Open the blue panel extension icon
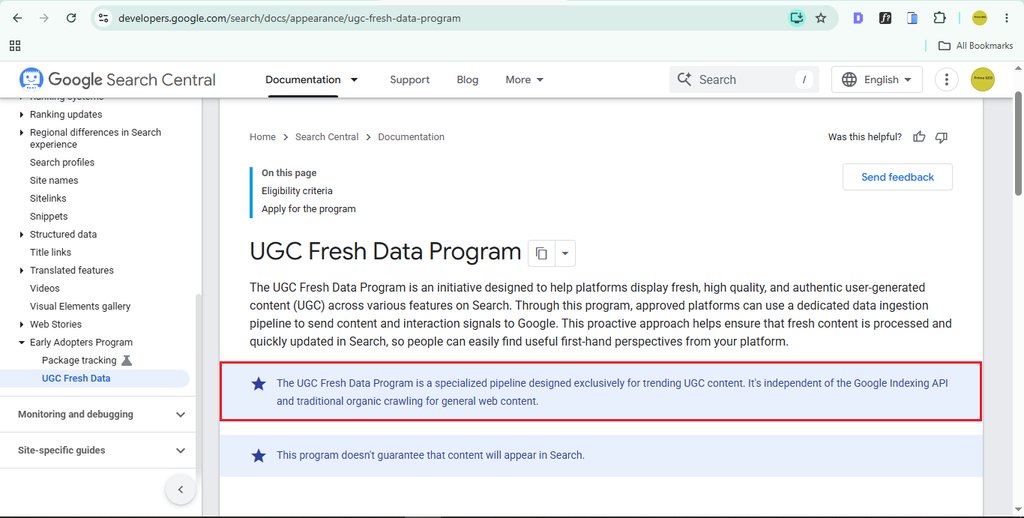Image resolution: width=1024 pixels, height=518 pixels. coord(912,18)
